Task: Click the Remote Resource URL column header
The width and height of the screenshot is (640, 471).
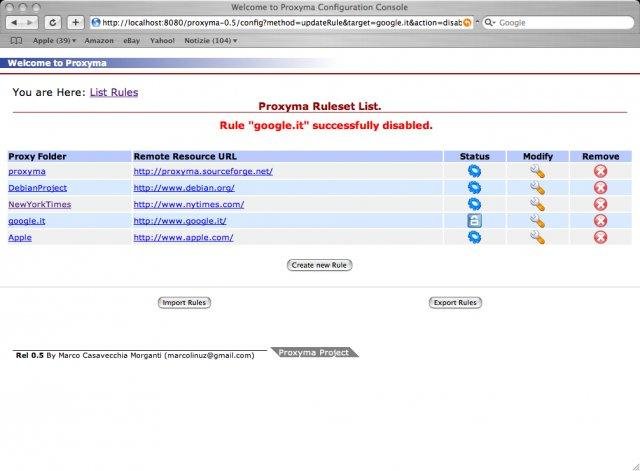Action: coord(287,156)
